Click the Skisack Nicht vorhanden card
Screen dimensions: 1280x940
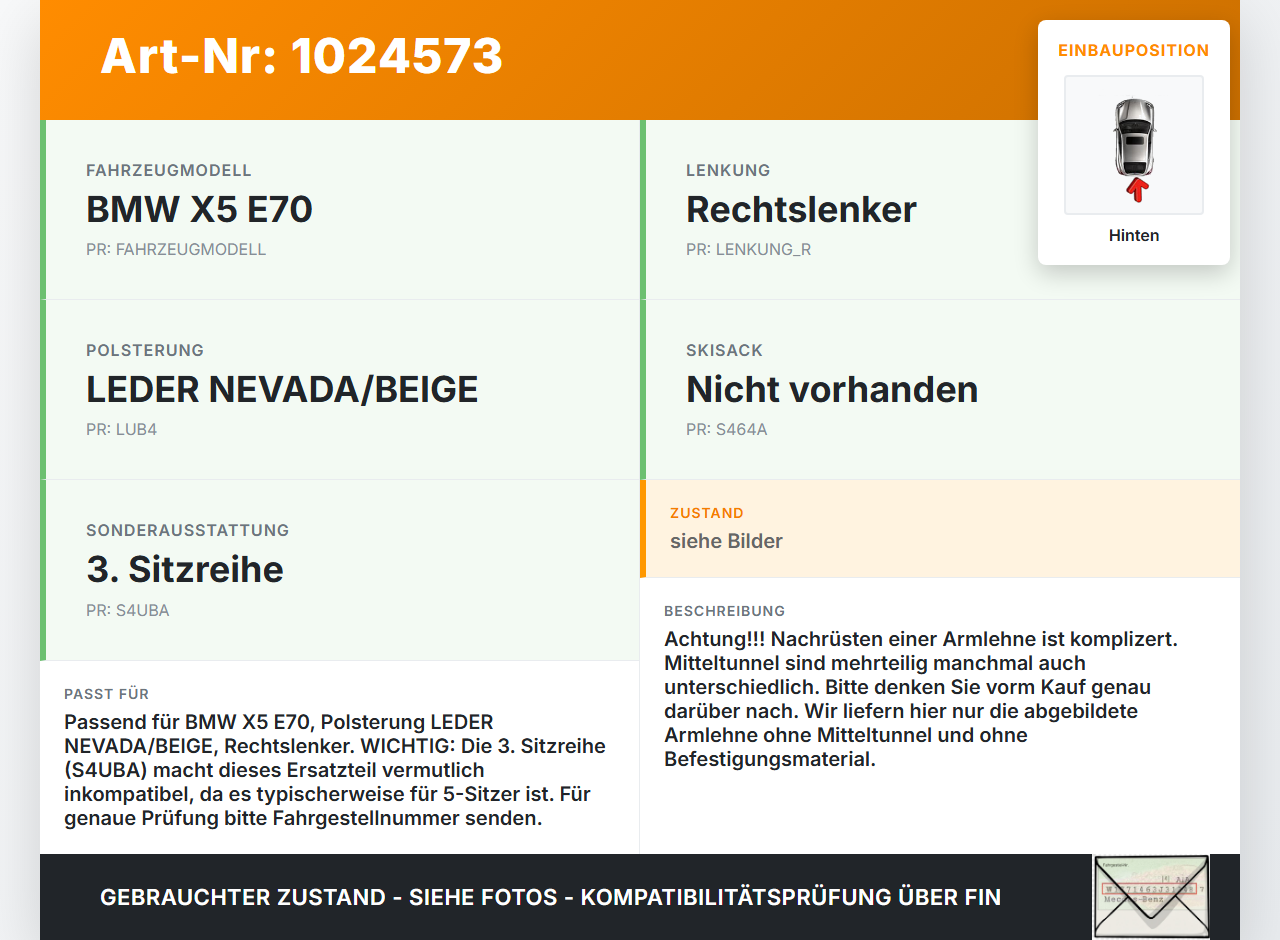click(x=940, y=390)
